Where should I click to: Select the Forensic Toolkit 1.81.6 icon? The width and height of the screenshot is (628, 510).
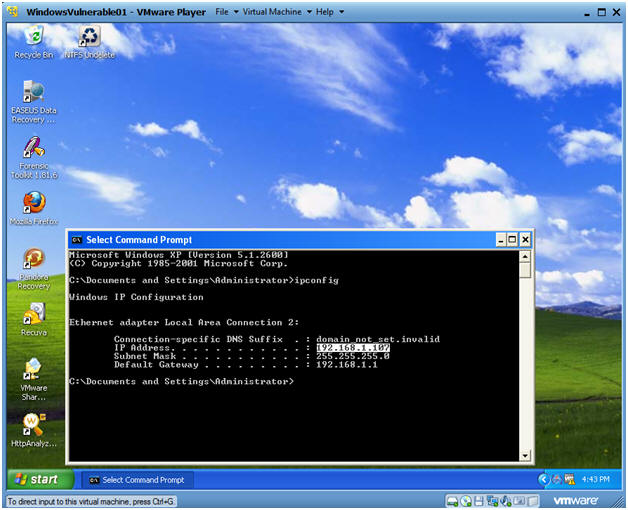point(34,157)
